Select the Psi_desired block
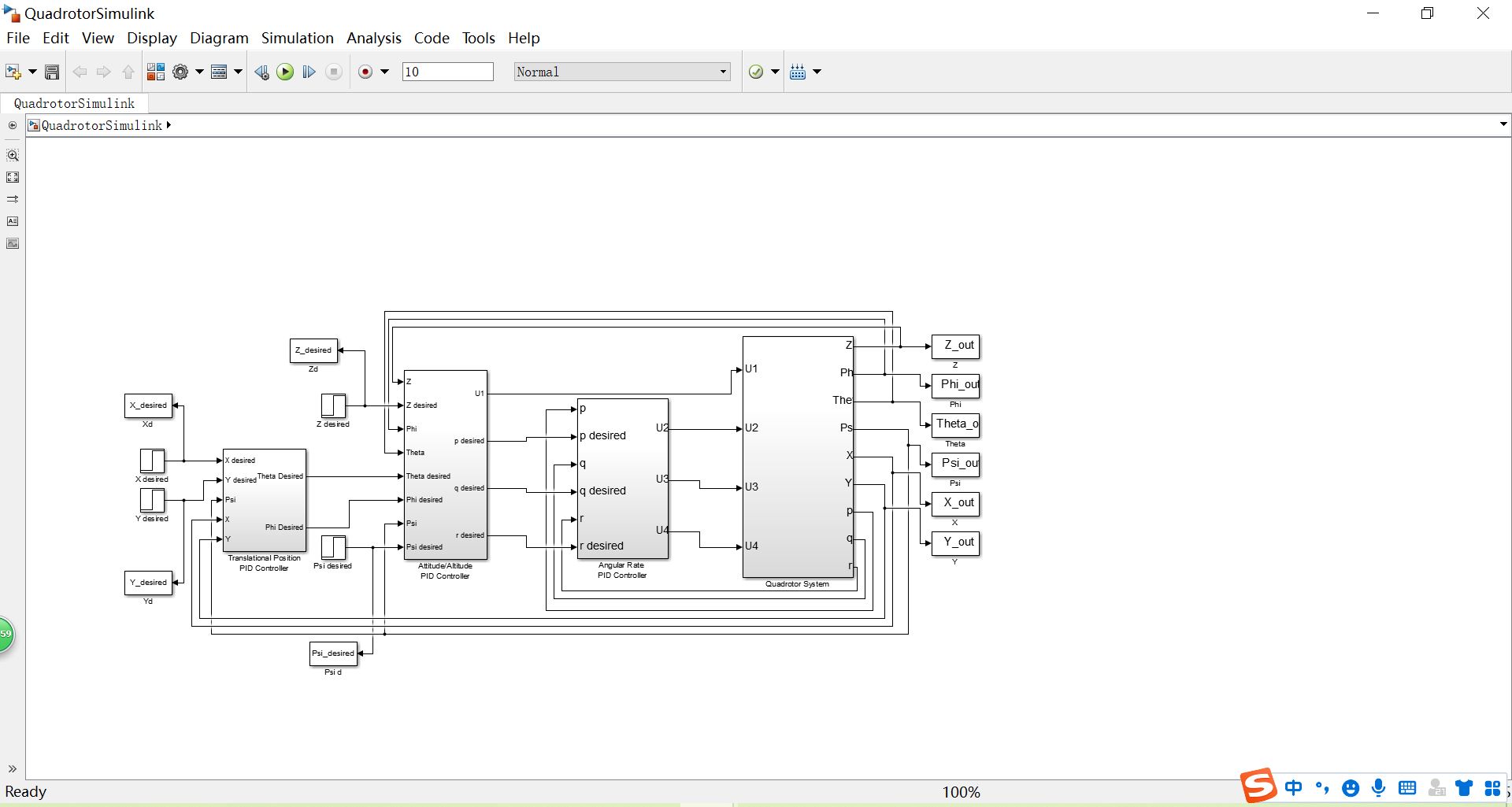 tap(333, 653)
